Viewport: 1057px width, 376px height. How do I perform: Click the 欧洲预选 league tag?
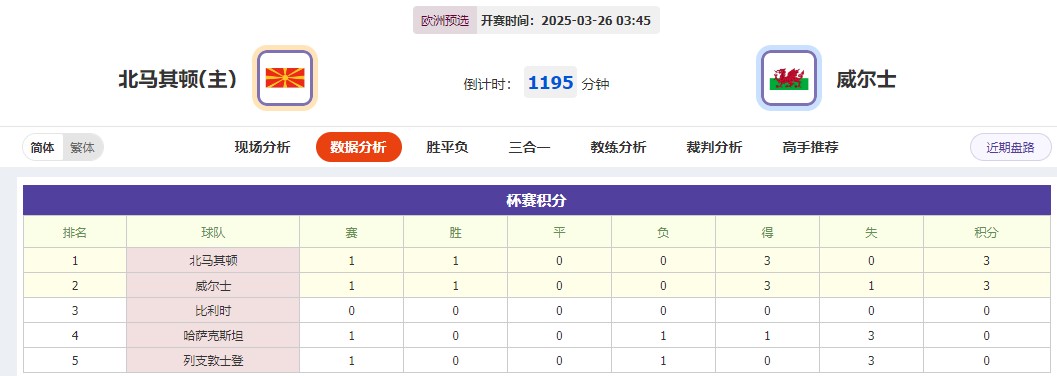click(x=445, y=20)
